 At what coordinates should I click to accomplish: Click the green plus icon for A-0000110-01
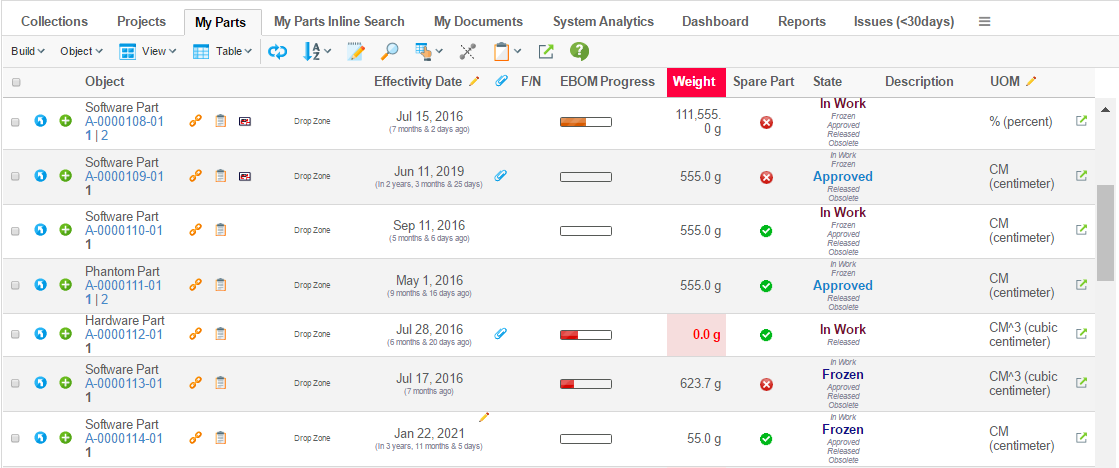pyautogui.click(x=65, y=230)
